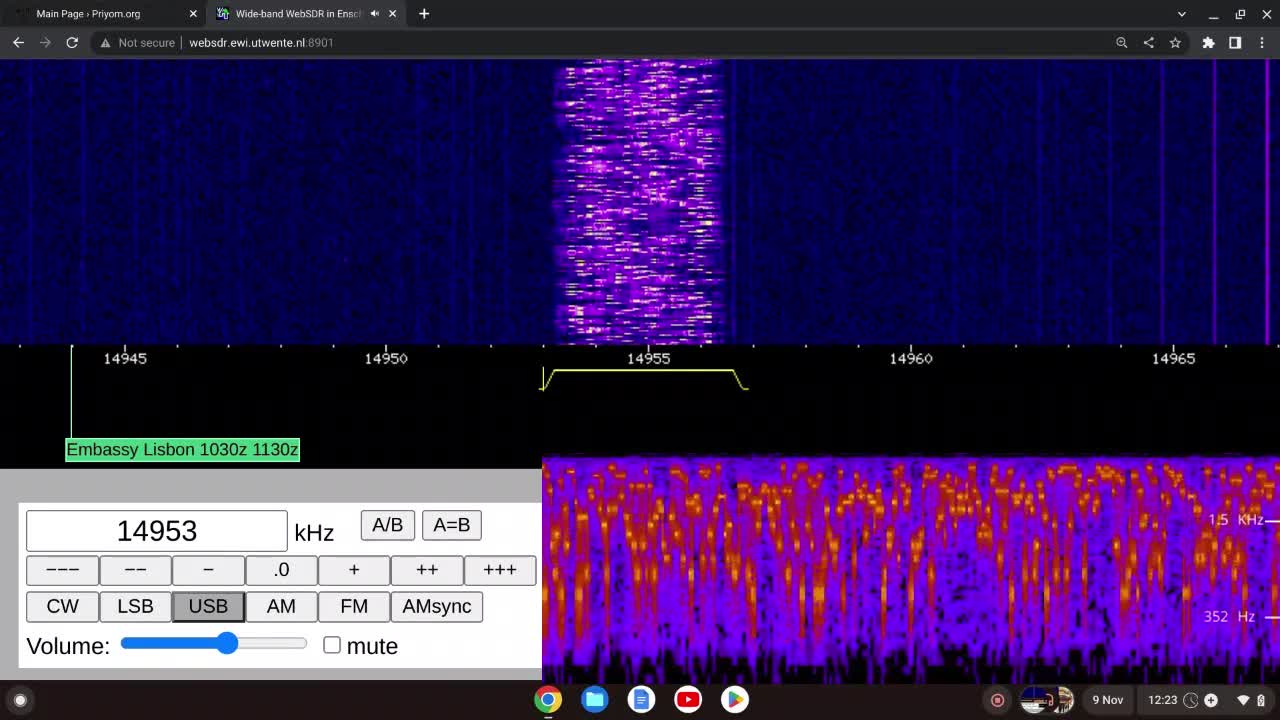Image resolution: width=1280 pixels, height=720 pixels.
Task: Open the Extensions puzzle icon
Action: pos(1208,43)
